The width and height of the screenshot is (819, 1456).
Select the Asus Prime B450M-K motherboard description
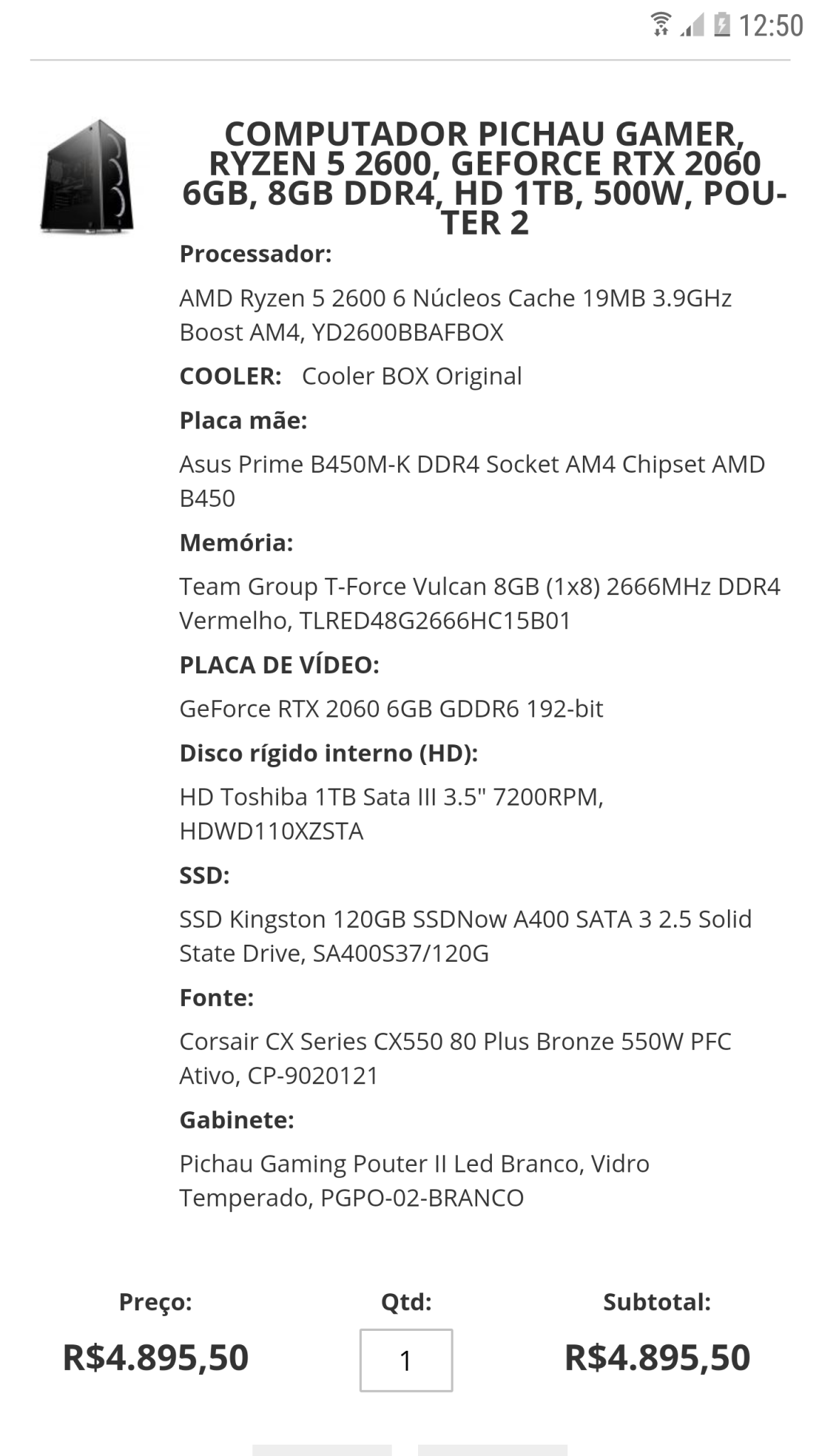point(472,481)
